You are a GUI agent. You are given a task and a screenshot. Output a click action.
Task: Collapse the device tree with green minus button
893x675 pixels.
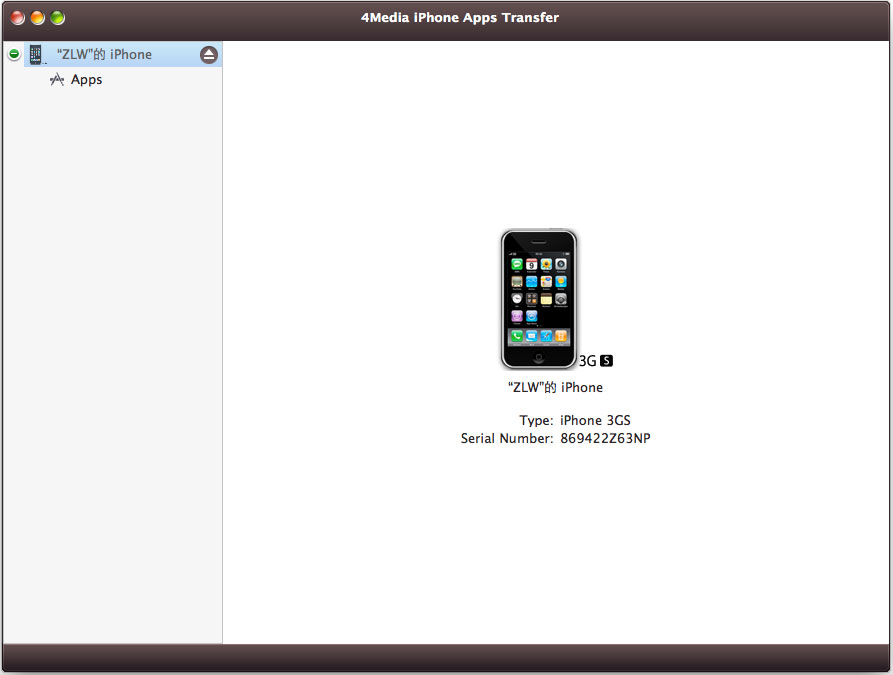(x=14, y=55)
